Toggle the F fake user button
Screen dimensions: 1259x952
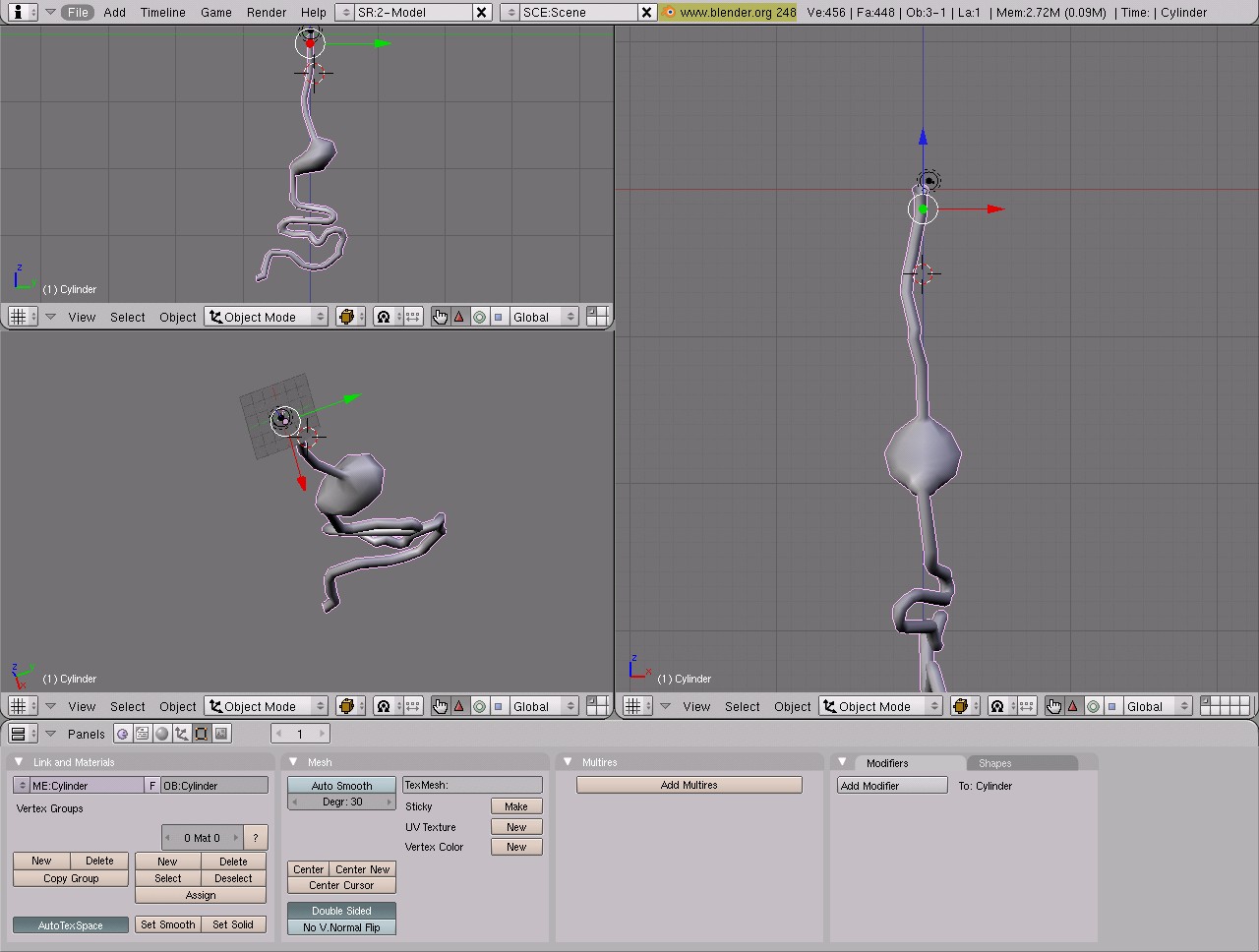point(152,786)
